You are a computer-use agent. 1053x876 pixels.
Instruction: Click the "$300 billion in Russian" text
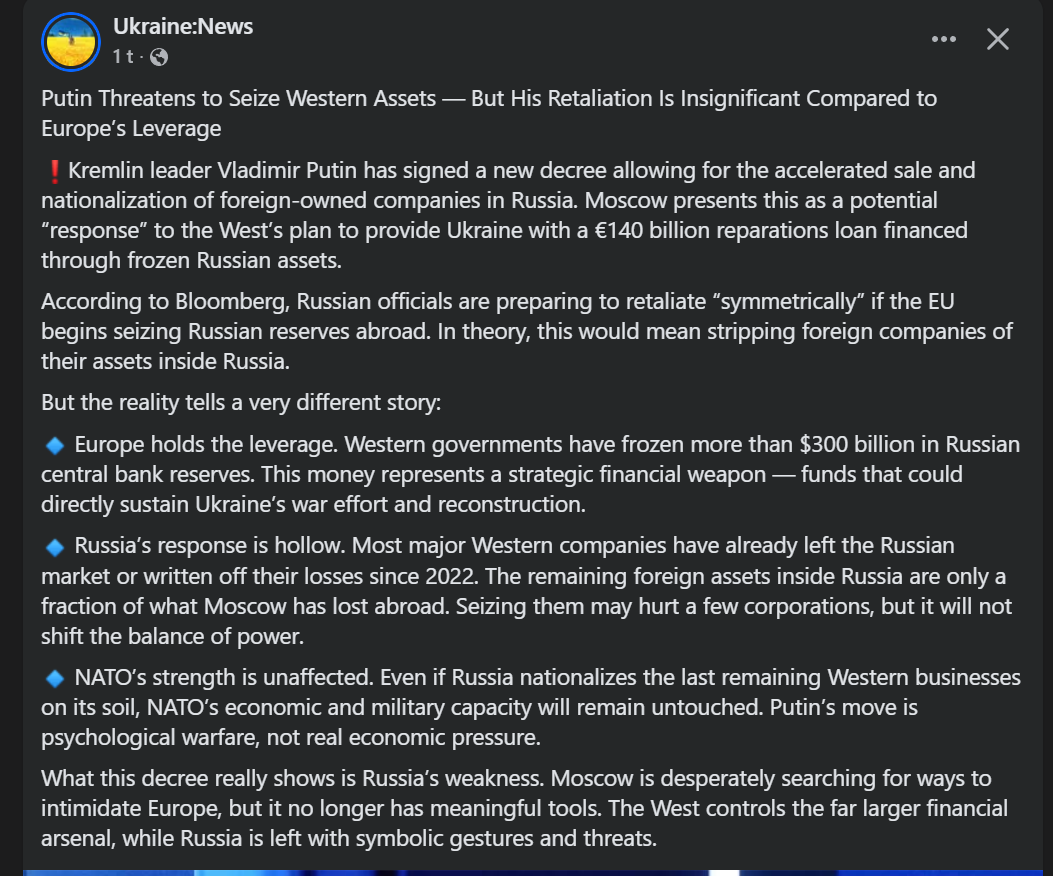910,444
